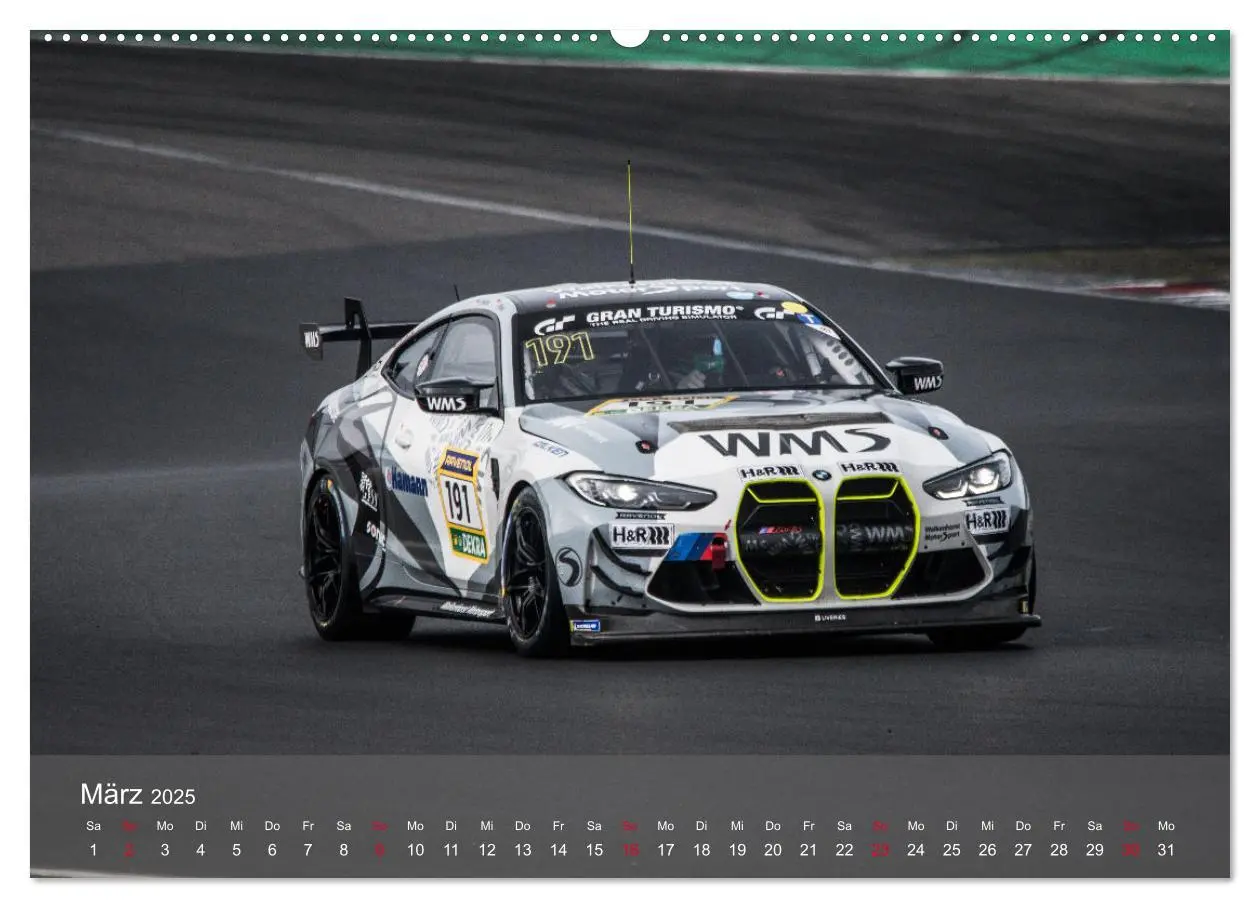Image resolution: width=1260 pixels, height=908 pixels.
Task: Pick date 29 in the calendar row
Action: coord(1095,850)
